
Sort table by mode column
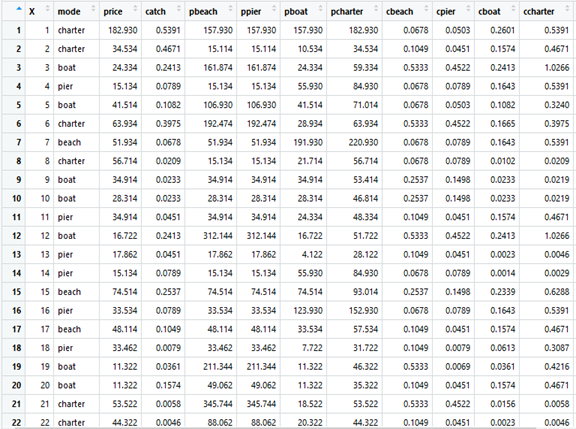[76, 11]
